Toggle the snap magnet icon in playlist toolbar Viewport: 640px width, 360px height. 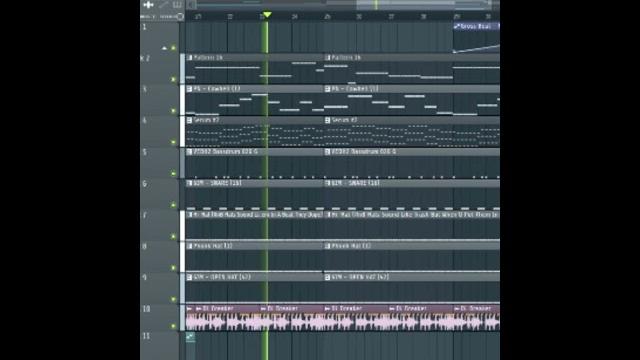point(148,5)
